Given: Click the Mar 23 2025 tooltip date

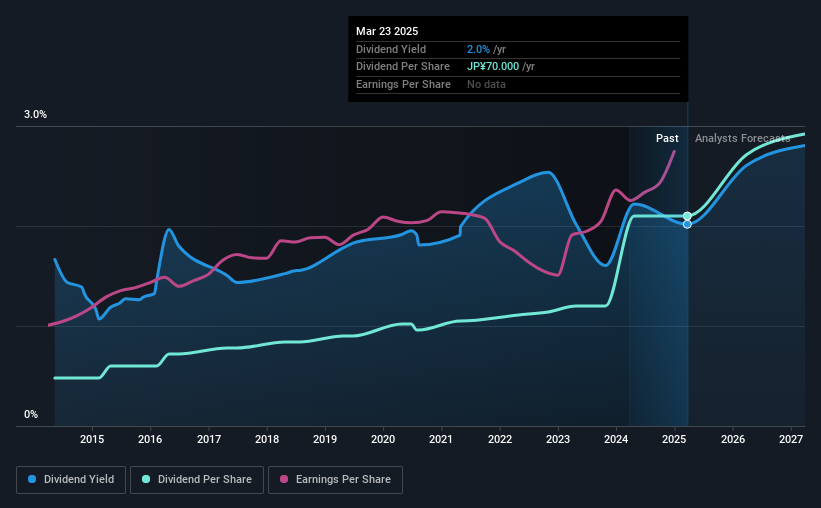Looking at the screenshot, I should [x=387, y=31].
